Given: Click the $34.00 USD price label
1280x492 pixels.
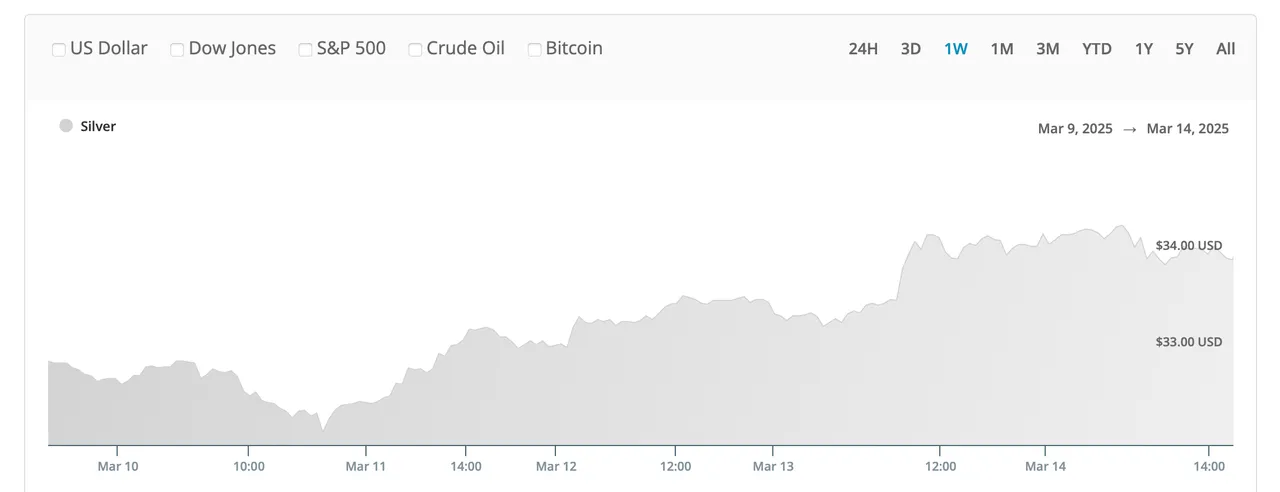Looking at the screenshot, I should pyautogui.click(x=1189, y=246).
